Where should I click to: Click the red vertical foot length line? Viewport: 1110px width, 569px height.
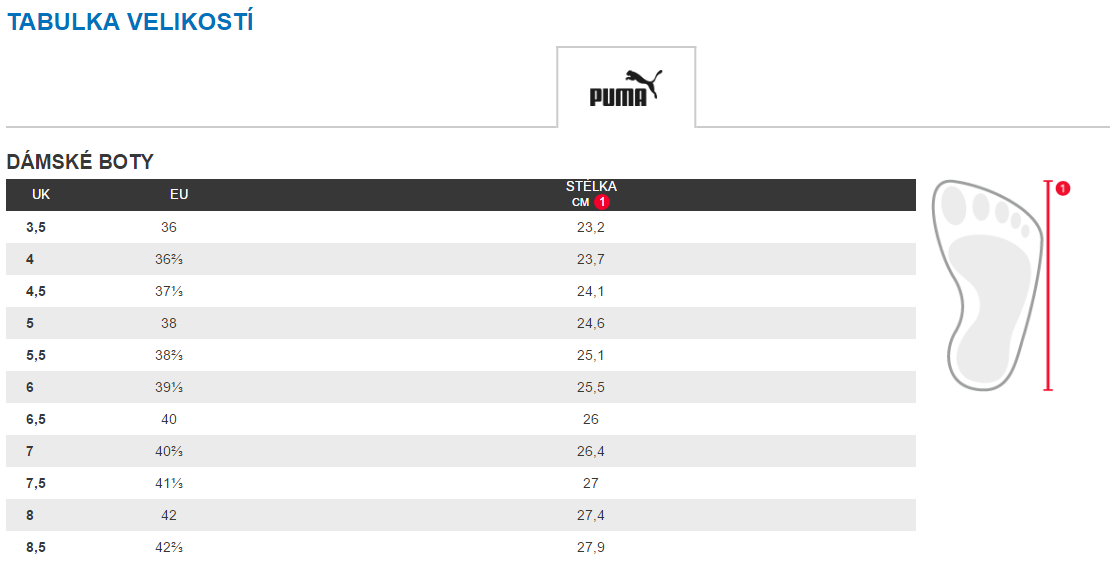(1048, 285)
